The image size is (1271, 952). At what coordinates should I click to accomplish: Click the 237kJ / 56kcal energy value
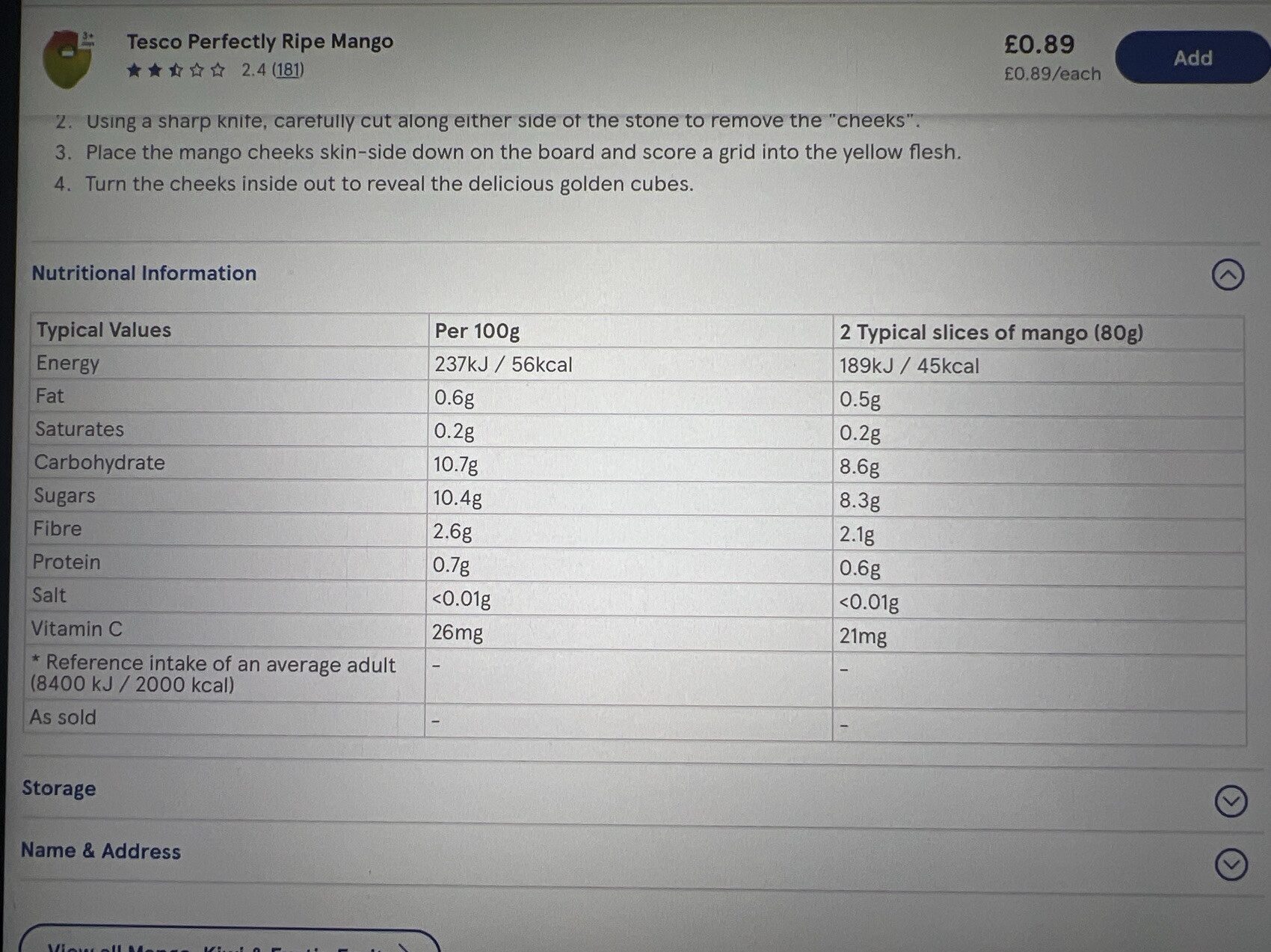click(x=503, y=365)
